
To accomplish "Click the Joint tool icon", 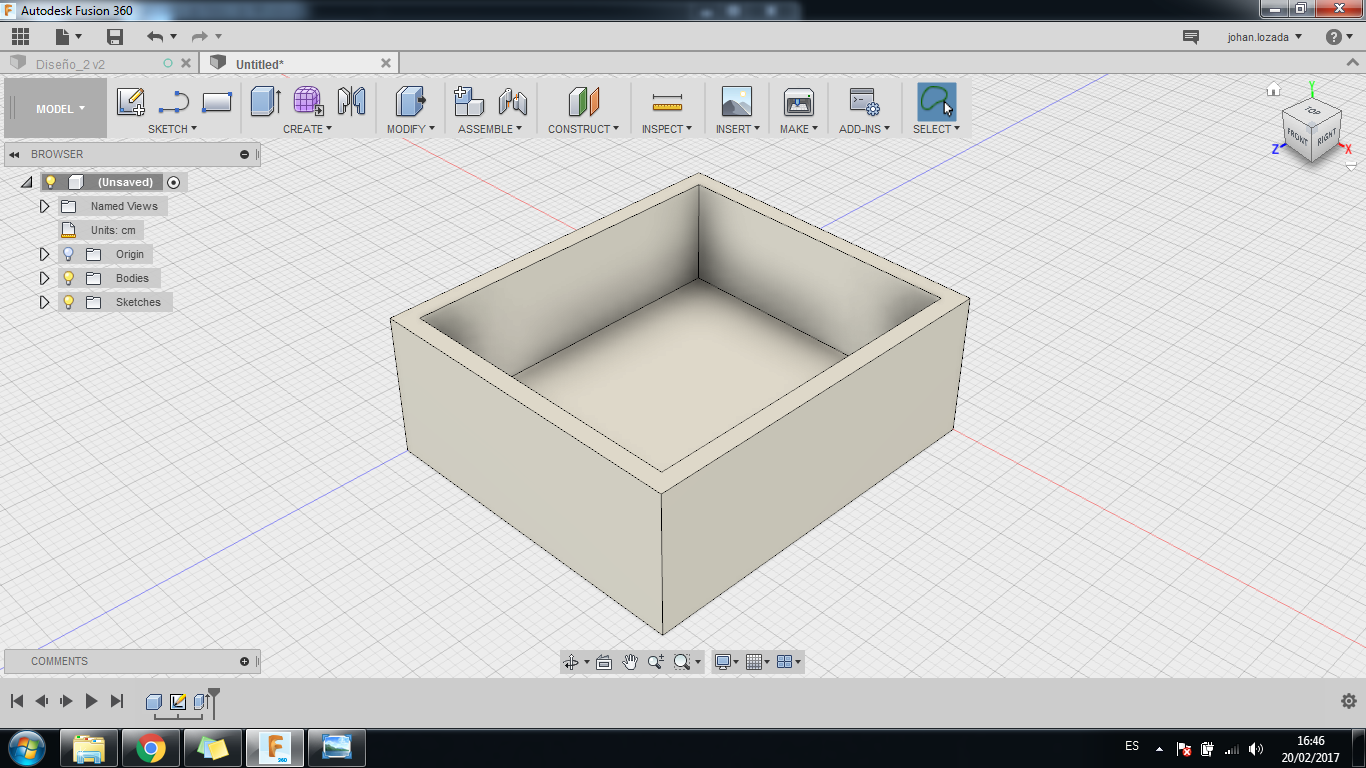I will click(513, 102).
